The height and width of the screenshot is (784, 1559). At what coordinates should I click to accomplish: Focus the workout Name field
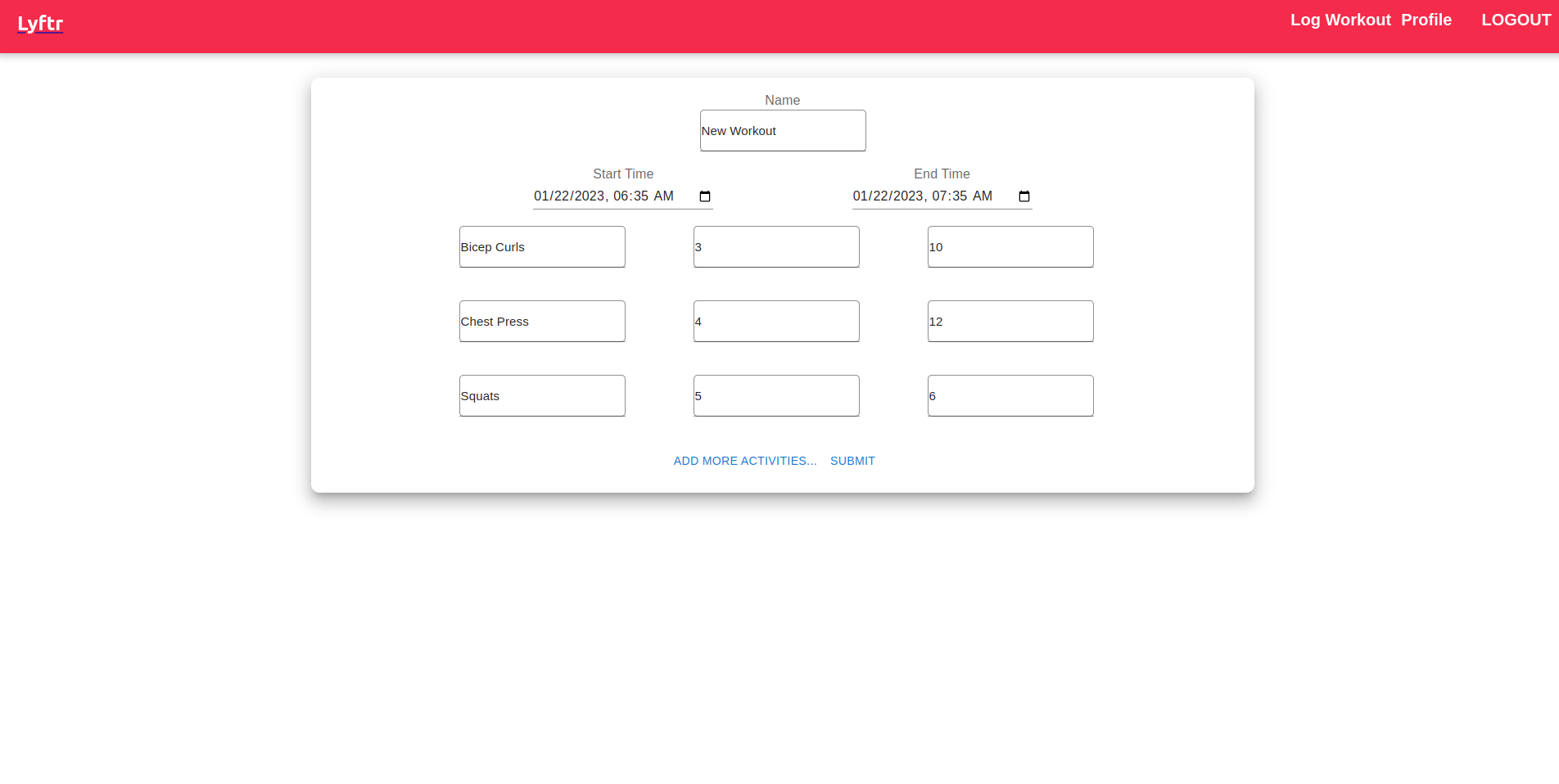click(783, 131)
